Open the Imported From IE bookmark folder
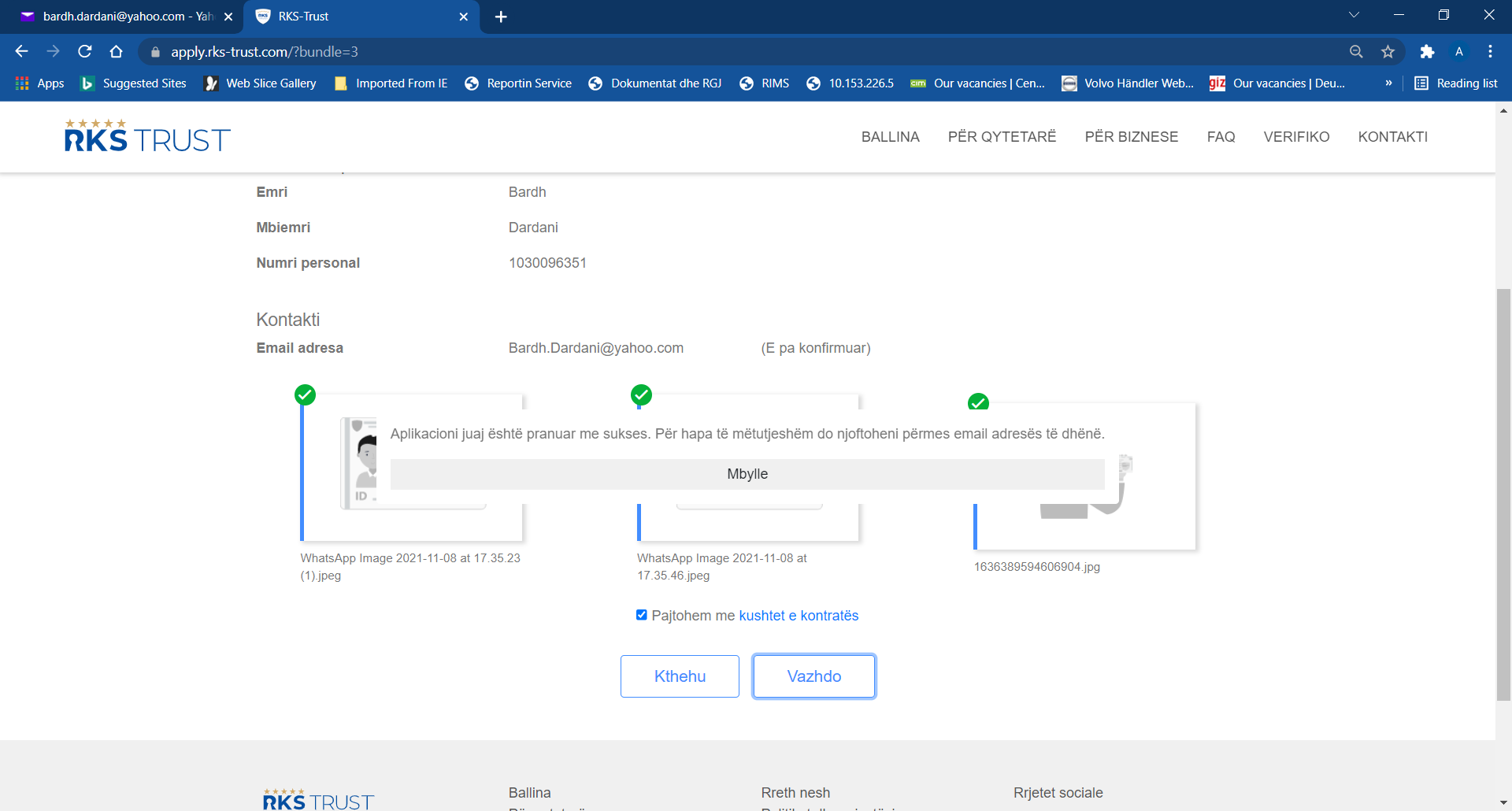 pos(391,83)
